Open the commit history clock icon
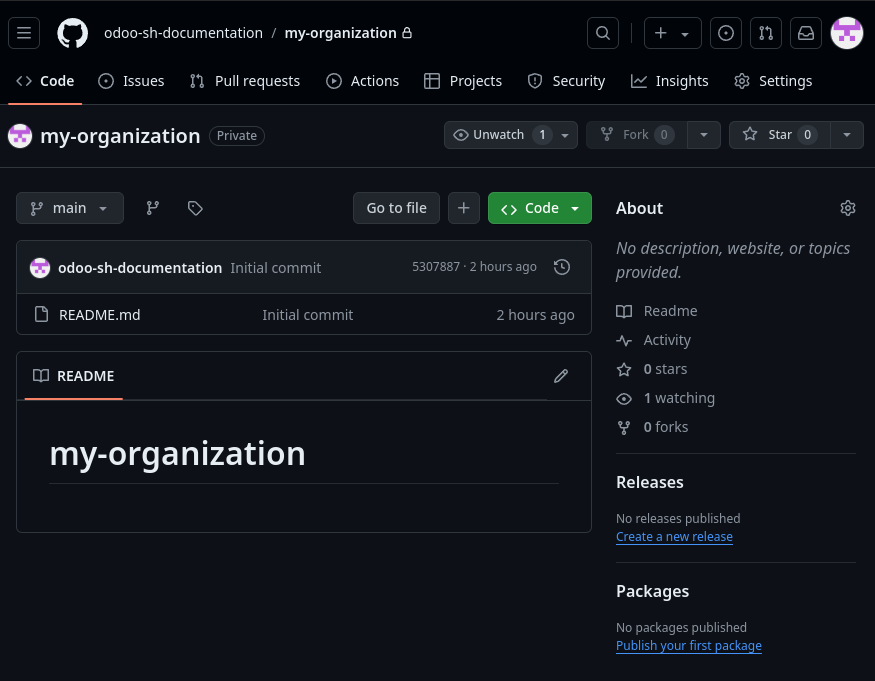Image resolution: width=875 pixels, height=681 pixels. click(x=561, y=267)
